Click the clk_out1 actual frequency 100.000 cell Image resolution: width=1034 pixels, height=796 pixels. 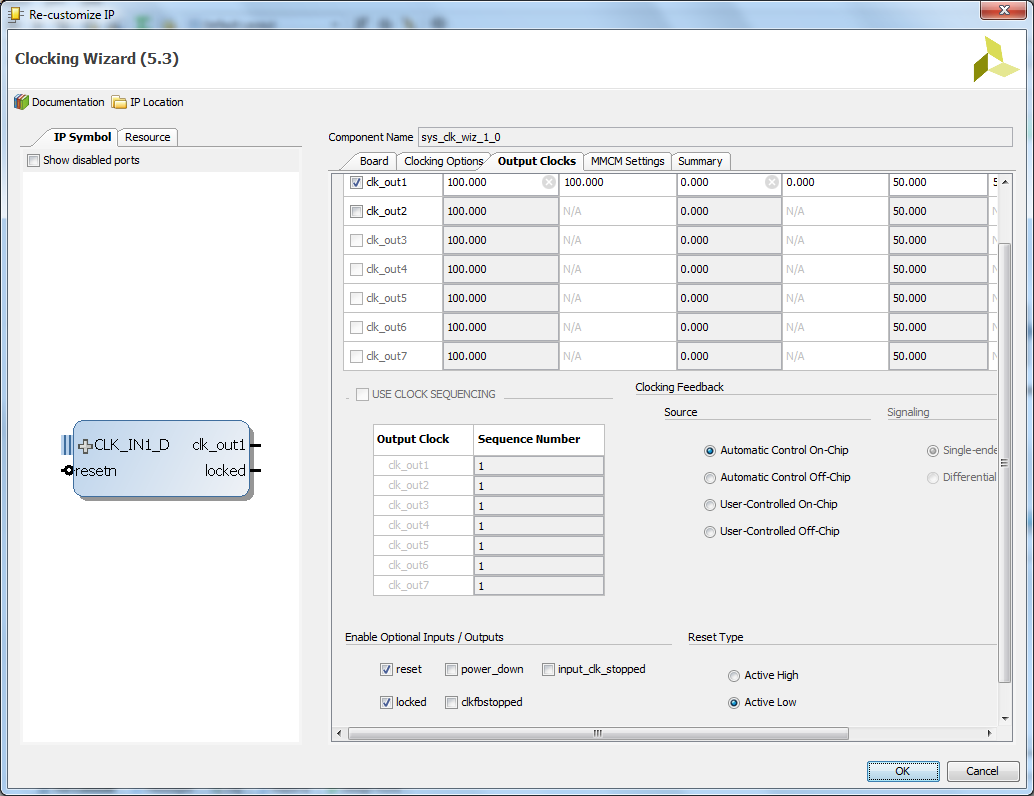(x=617, y=183)
